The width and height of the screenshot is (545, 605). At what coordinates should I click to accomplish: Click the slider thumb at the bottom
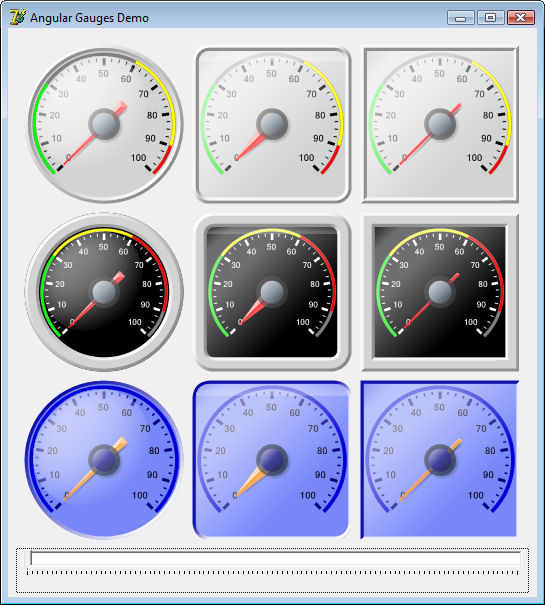click(x=28, y=559)
